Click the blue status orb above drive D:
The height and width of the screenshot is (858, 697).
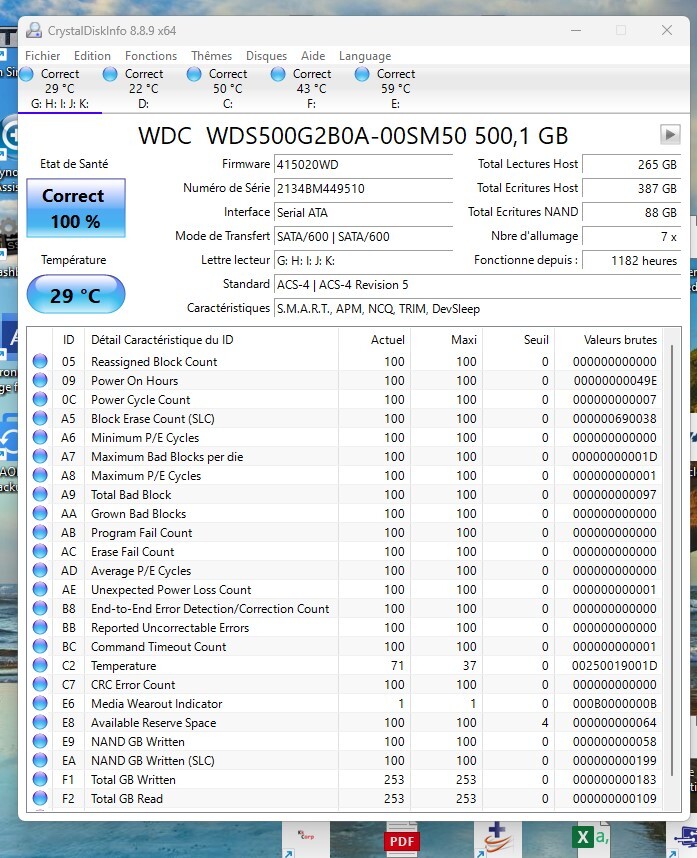click(x=110, y=74)
